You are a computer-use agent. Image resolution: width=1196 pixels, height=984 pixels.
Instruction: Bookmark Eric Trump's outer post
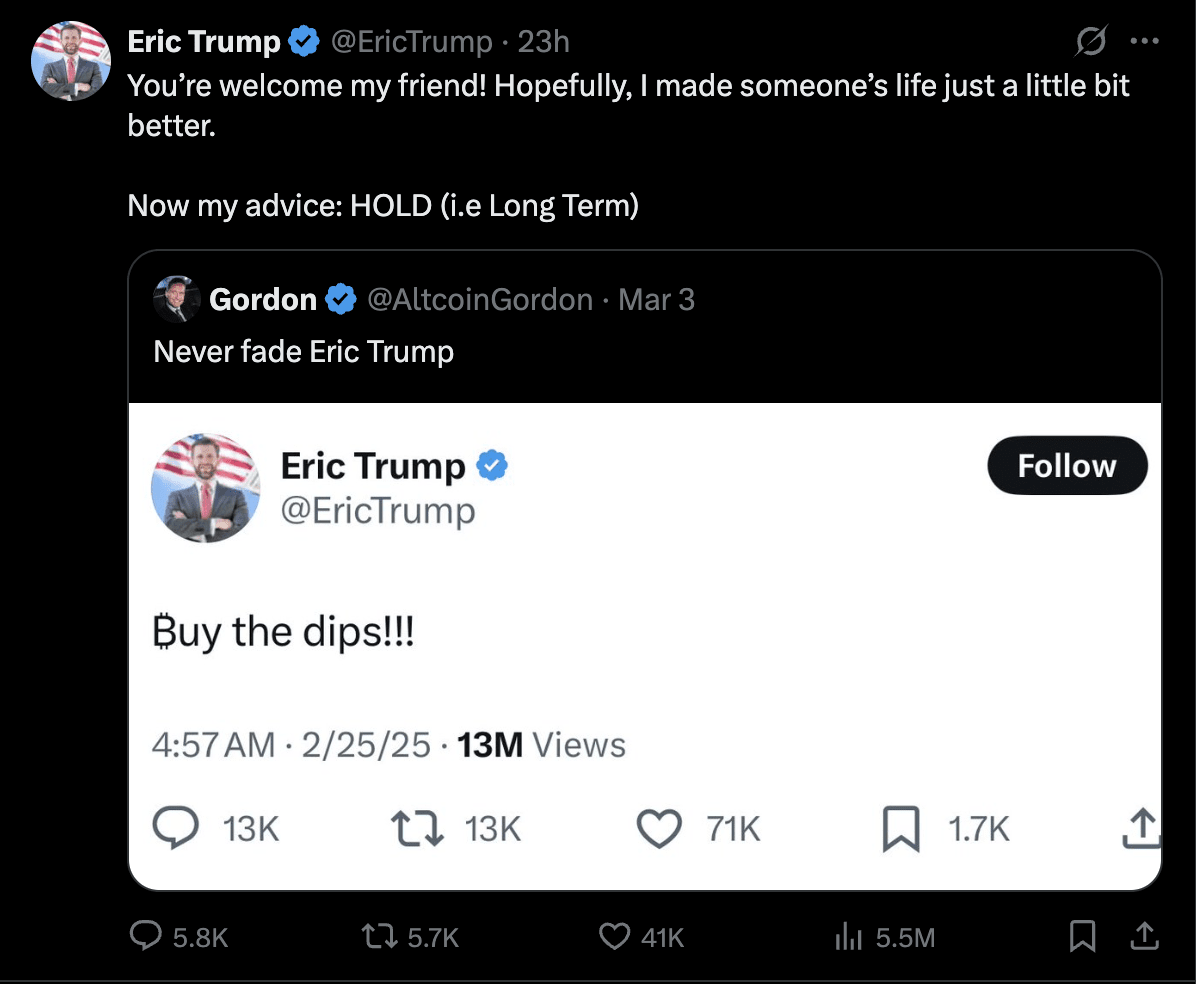1082,936
